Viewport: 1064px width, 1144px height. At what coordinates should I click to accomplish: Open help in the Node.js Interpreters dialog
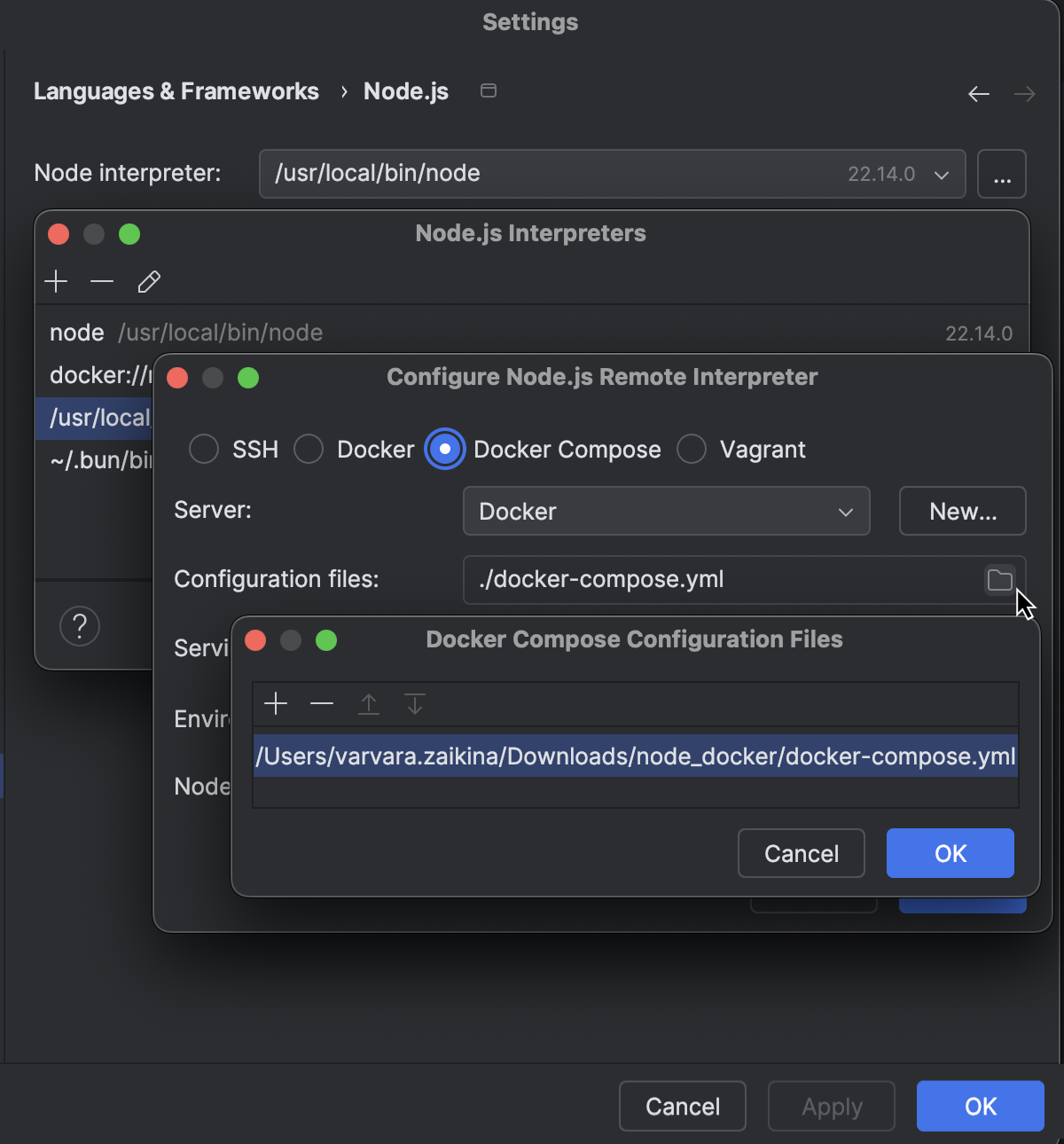tap(80, 625)
